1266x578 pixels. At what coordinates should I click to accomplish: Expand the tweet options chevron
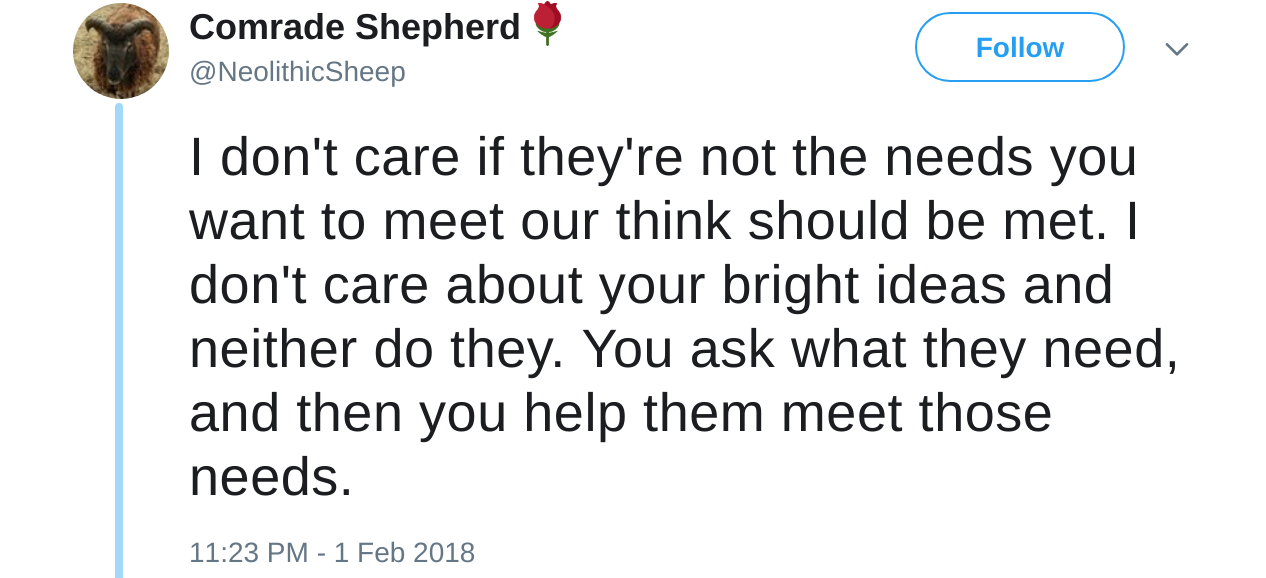coord(1176,48)
